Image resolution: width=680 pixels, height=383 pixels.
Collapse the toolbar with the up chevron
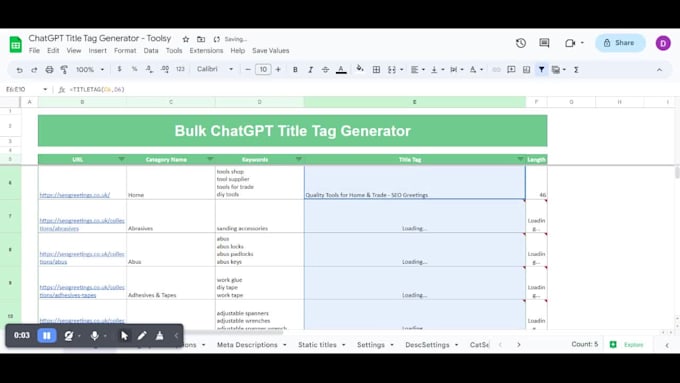pos(659,69)
